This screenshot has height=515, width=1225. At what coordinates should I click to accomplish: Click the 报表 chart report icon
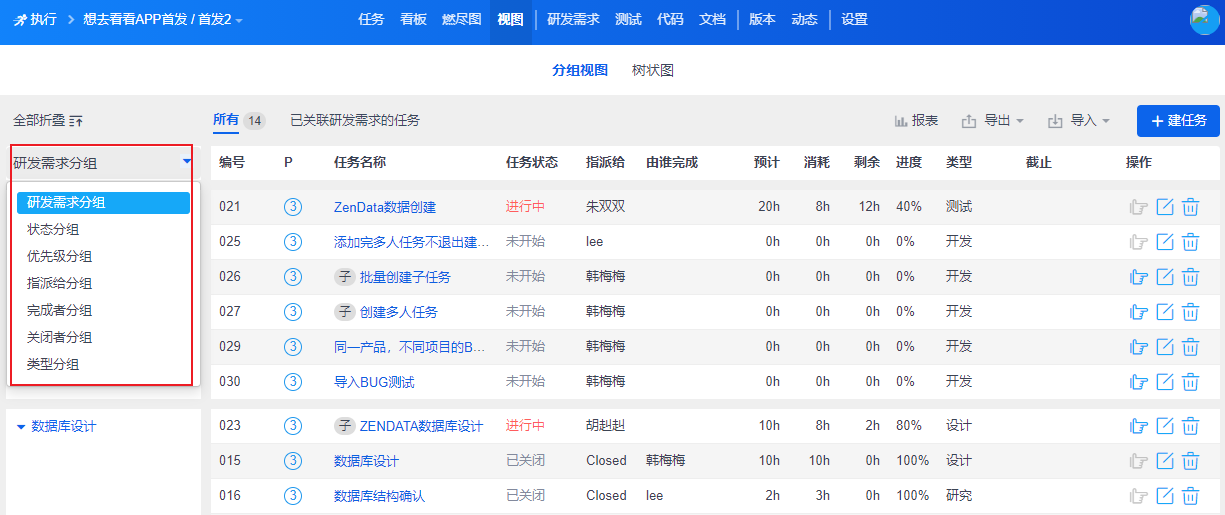click(x=916, y=121)
